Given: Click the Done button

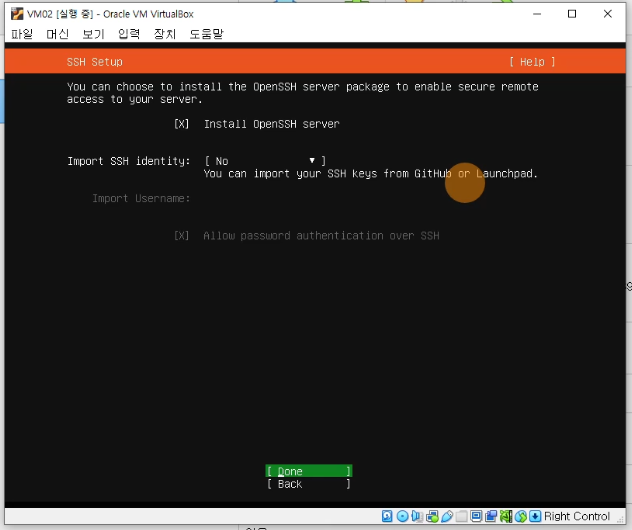Looking at the screenshot, I should (x=309, y=471).
